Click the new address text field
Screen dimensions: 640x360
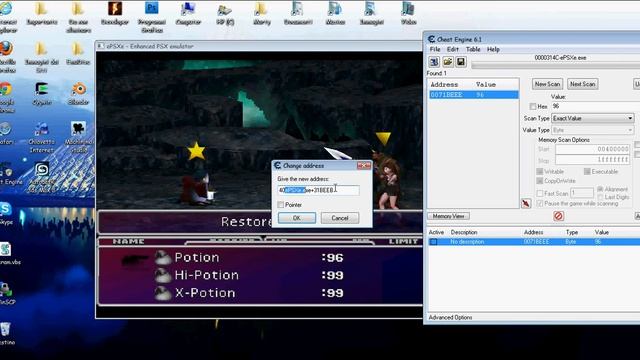[318, 190]
